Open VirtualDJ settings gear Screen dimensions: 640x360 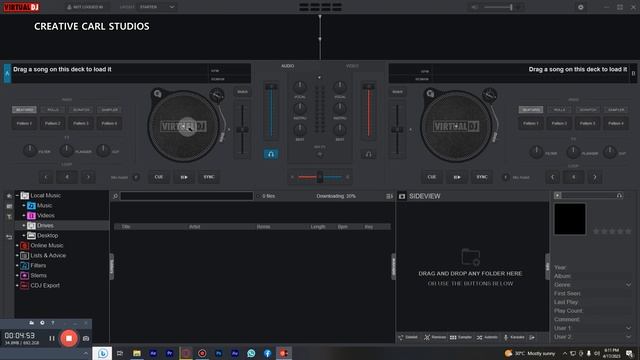coord(580,7)
